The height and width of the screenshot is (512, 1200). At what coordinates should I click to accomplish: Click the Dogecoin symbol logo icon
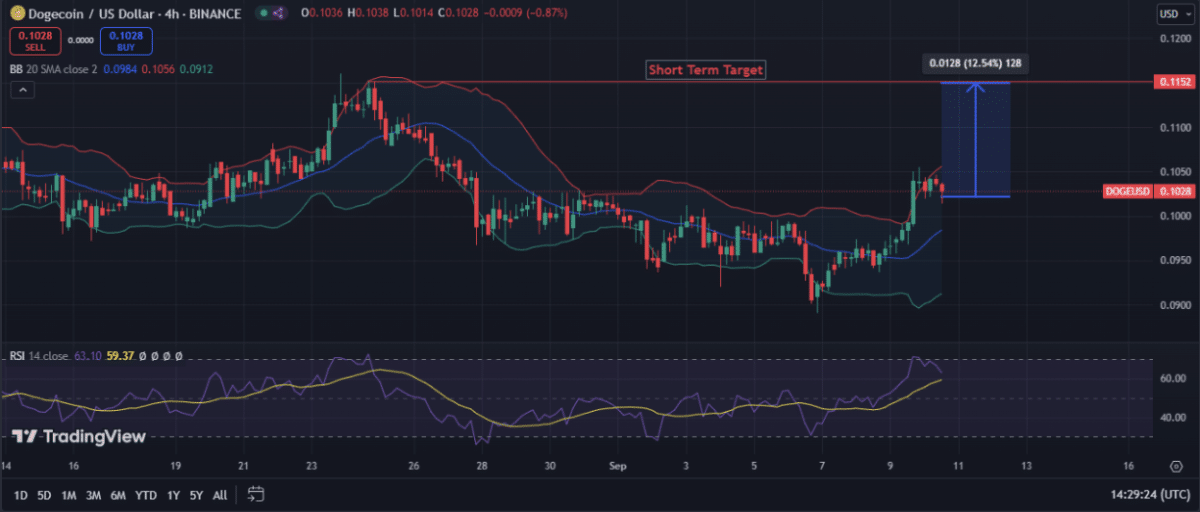click(x=17, y=13)
